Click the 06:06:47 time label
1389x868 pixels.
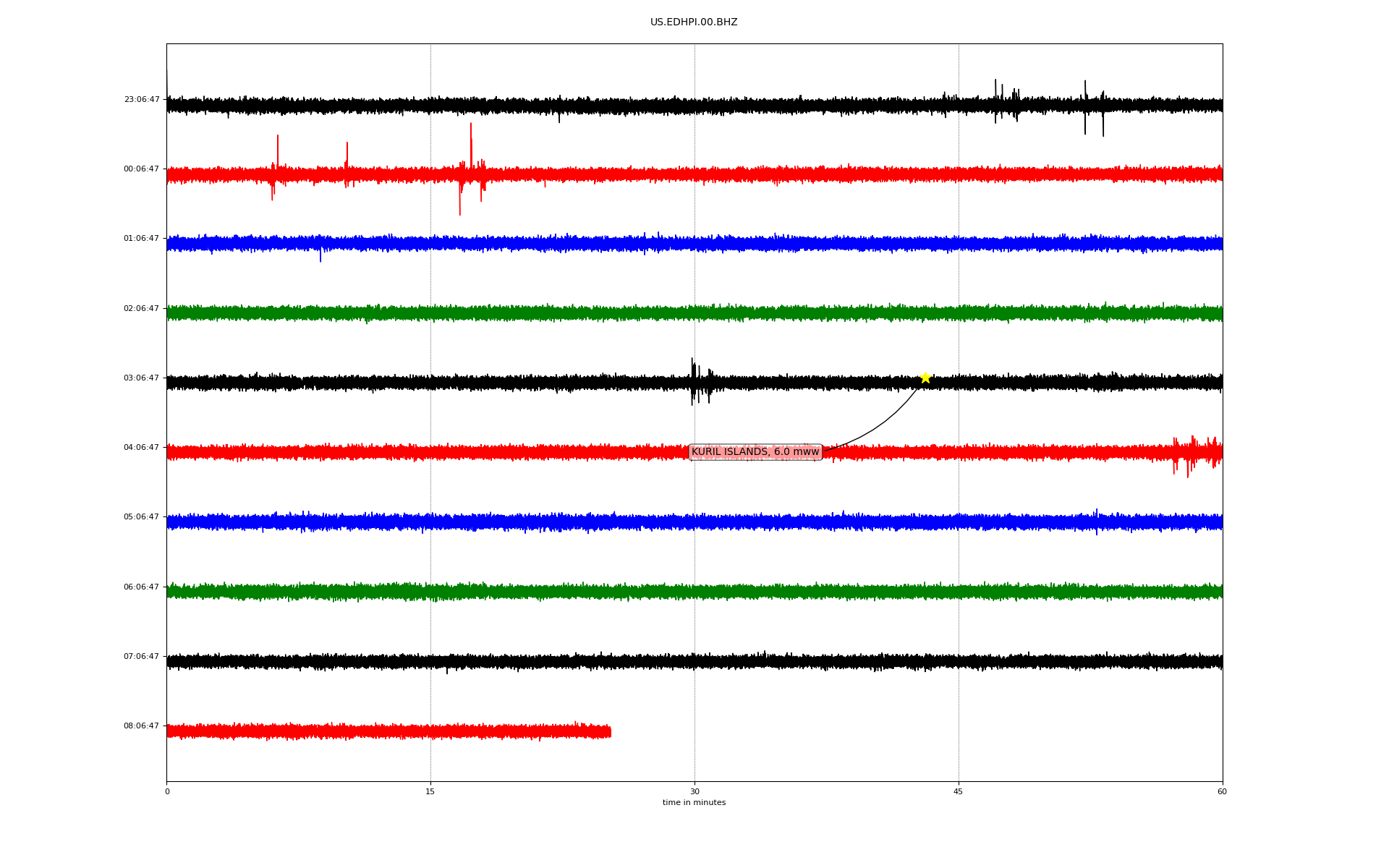tap(142, 587)
